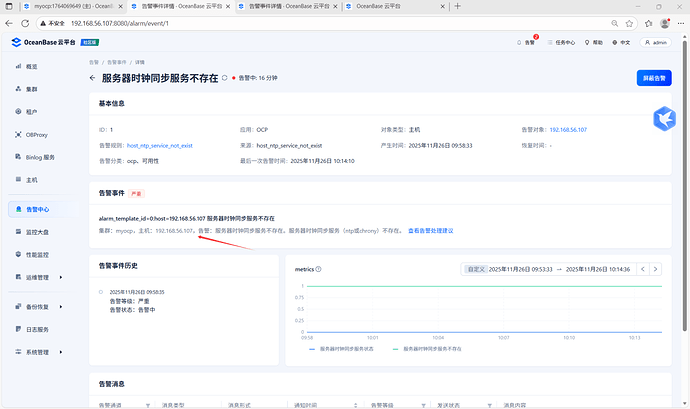The width and height of the screenshot is (690, 409).
Task: Click the 屏蔽告警 button
Action: [x=654, y=77]
